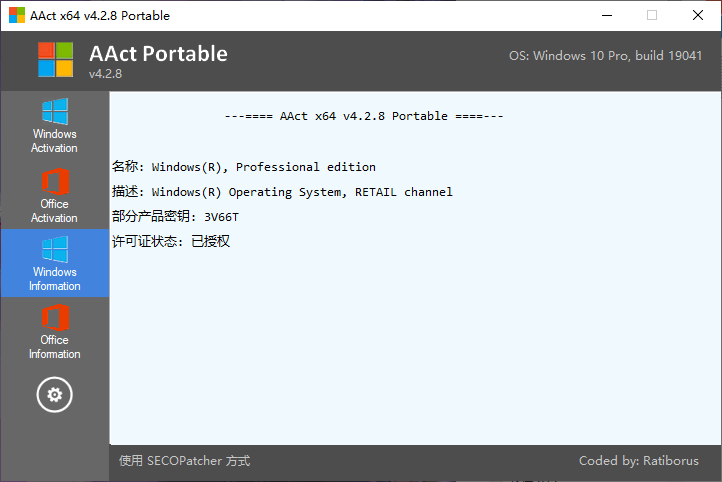The width and height of the screenshot is (722, 482).
Task: Click the 'v4.2.8' version label
Action: (105, 74)
